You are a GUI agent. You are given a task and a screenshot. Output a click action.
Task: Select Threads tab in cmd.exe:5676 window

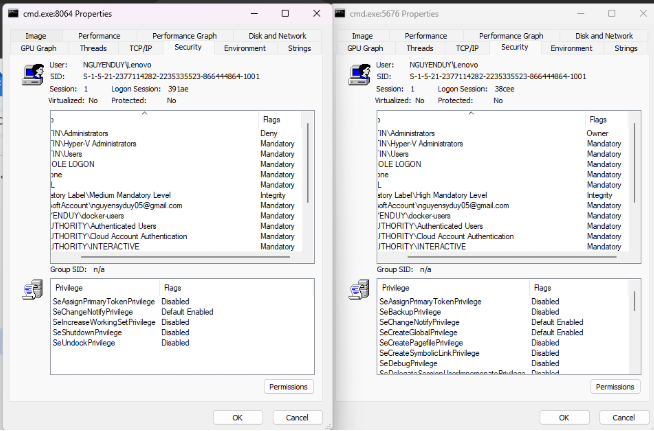420,48
